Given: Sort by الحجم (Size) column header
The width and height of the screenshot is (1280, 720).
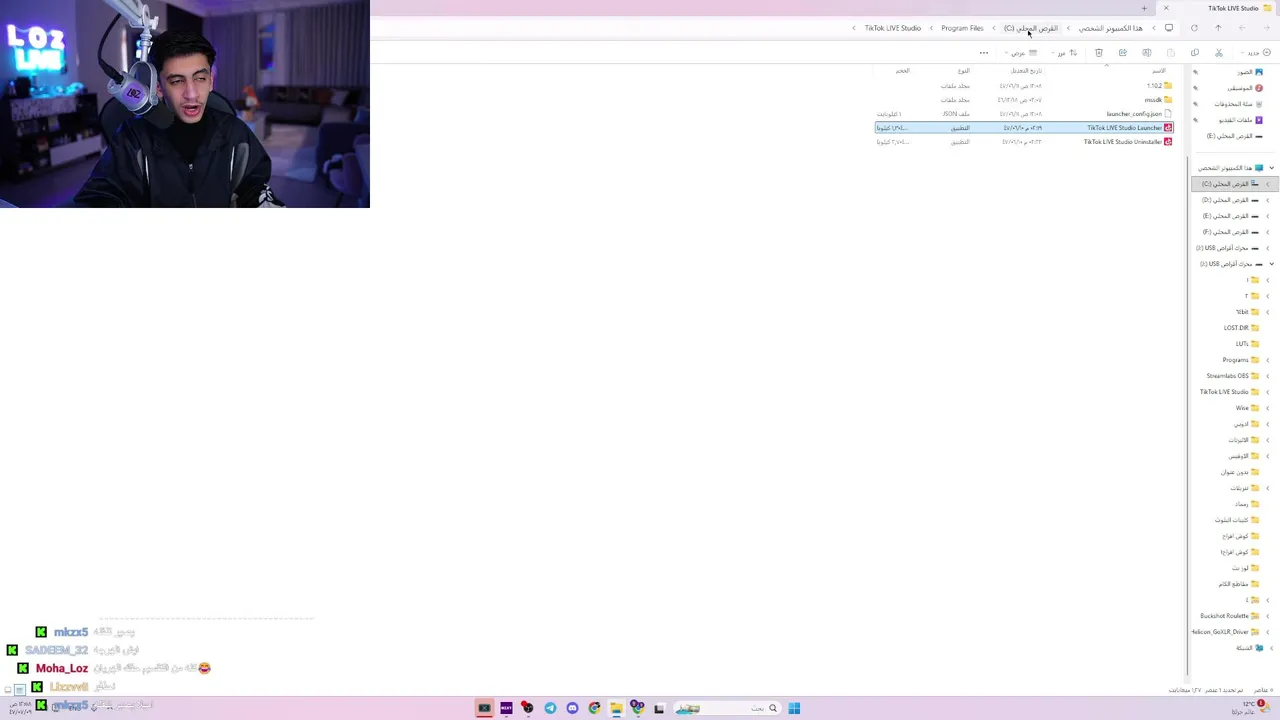Looking at the screenshot, I should point(903,71).
